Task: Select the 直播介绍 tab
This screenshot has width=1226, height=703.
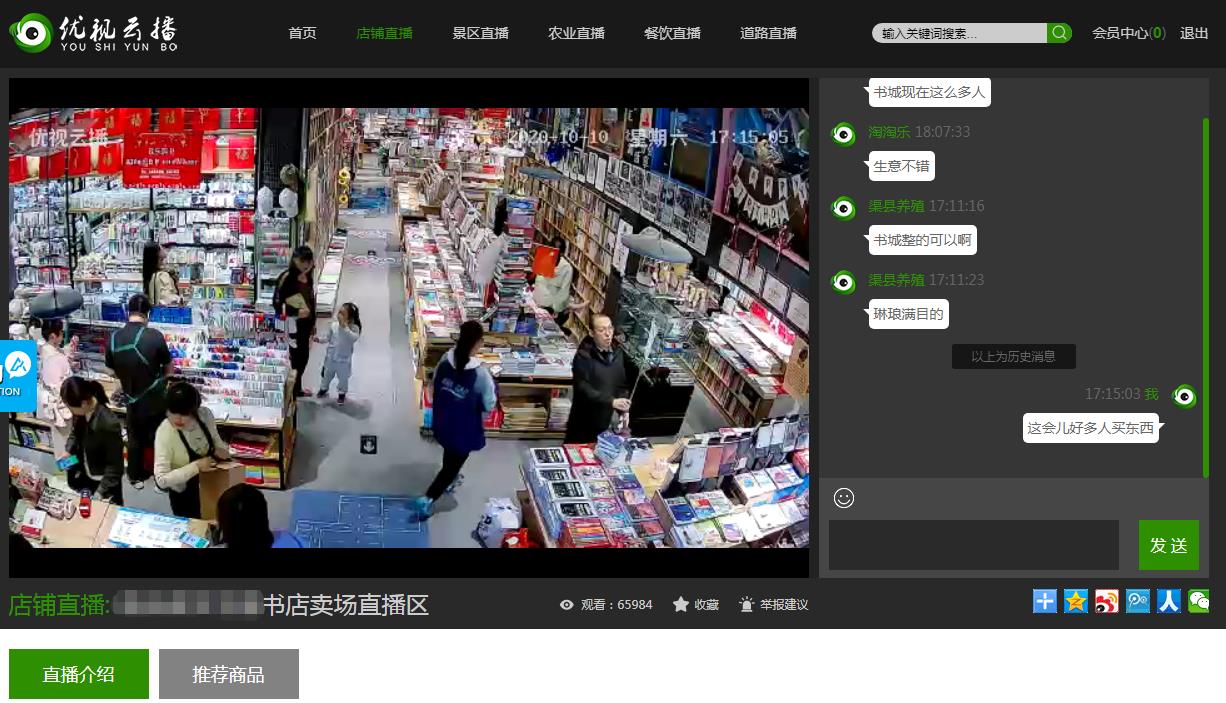Action: [78, 674]
